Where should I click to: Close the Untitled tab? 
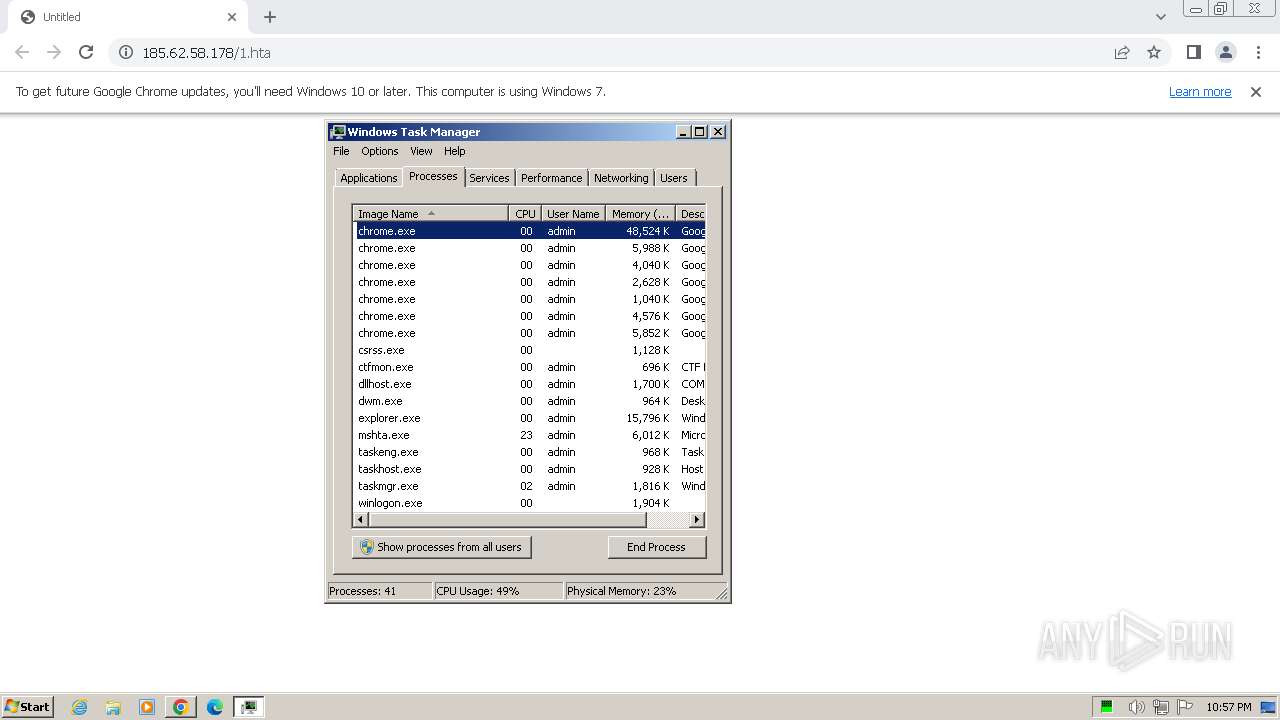pyautogui.click(x=232, y=17)
